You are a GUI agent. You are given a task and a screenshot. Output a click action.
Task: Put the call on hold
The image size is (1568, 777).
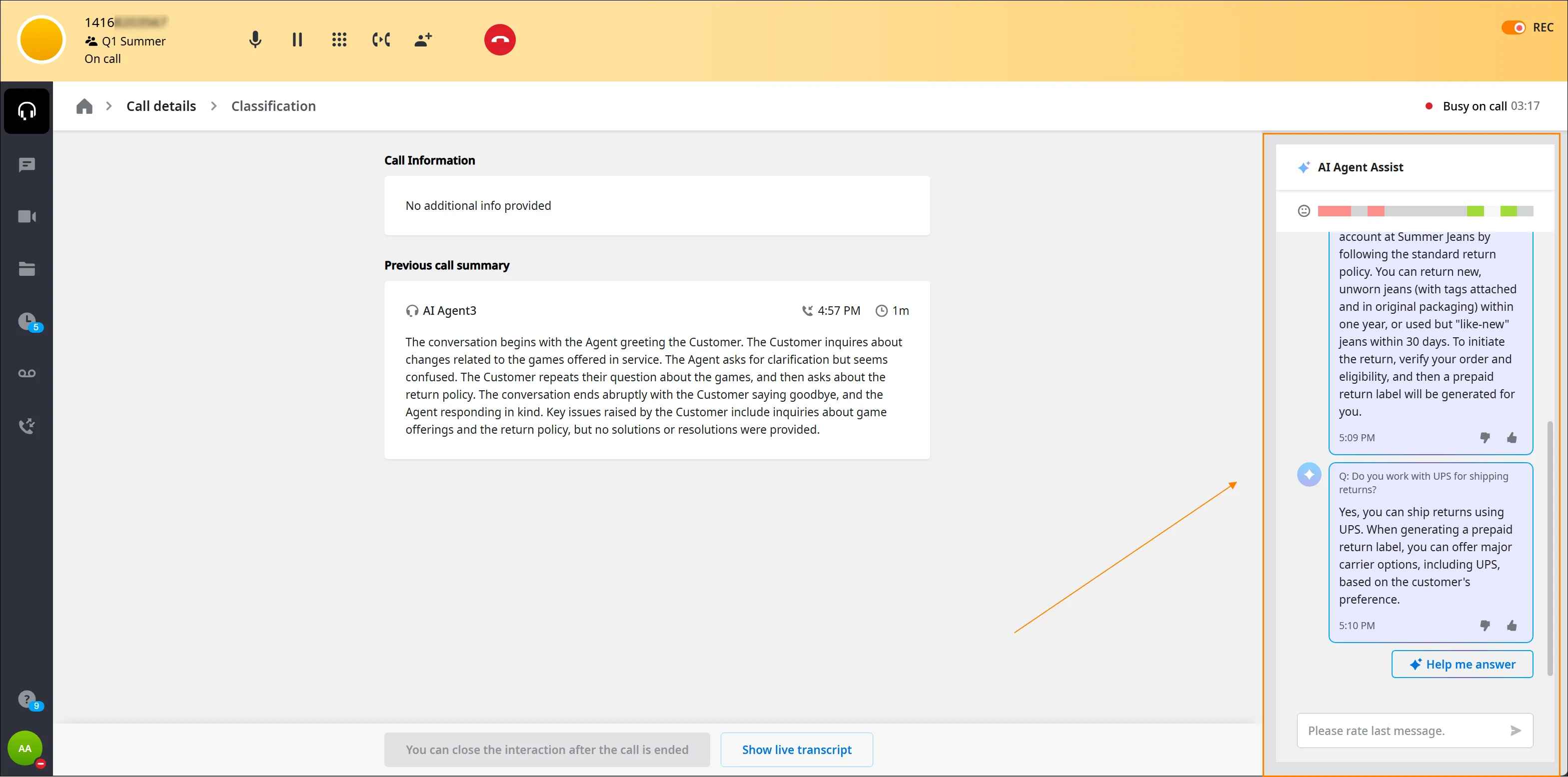point(297,40)
